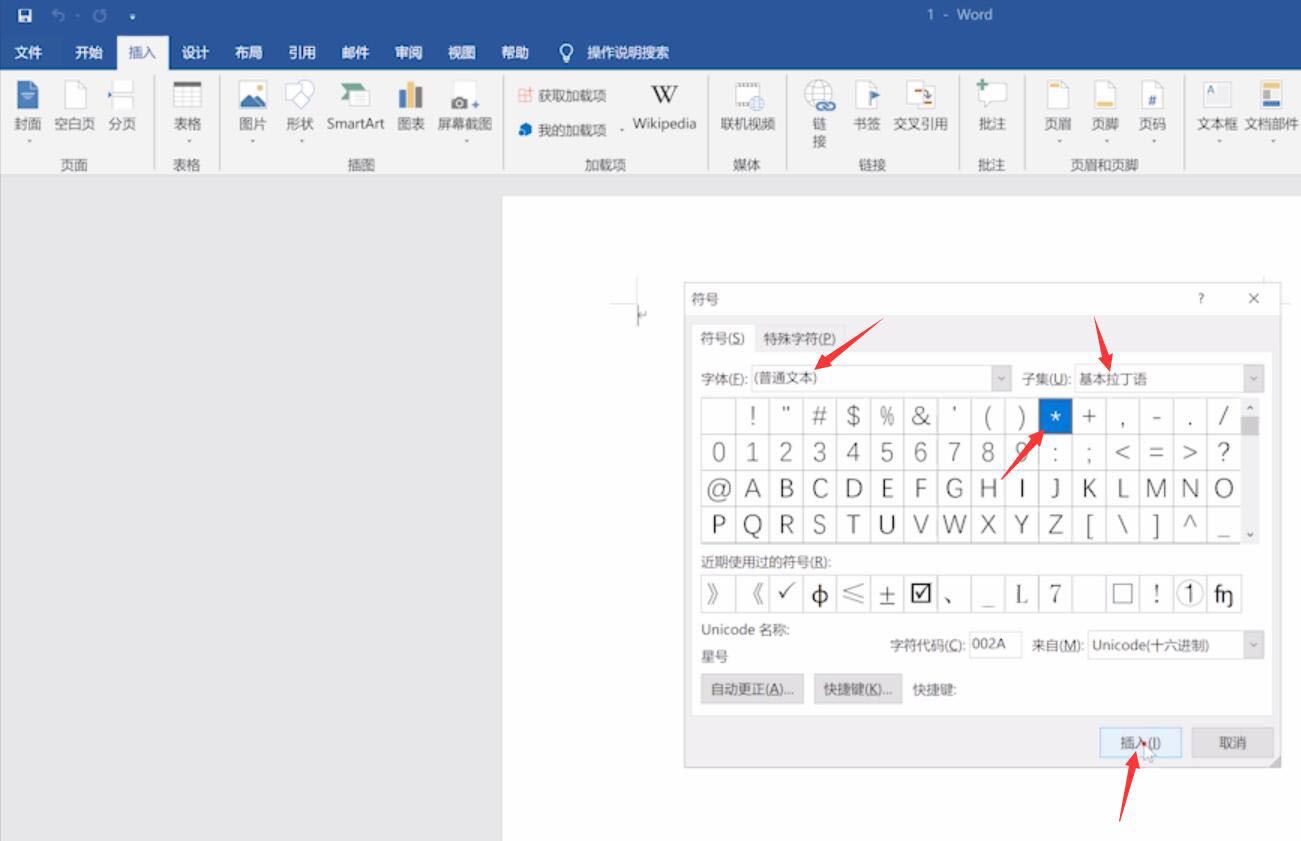Screen dimensions: 1301x841
Task: Select the dollar sign symbol in grid
Action: pos(853,416)
